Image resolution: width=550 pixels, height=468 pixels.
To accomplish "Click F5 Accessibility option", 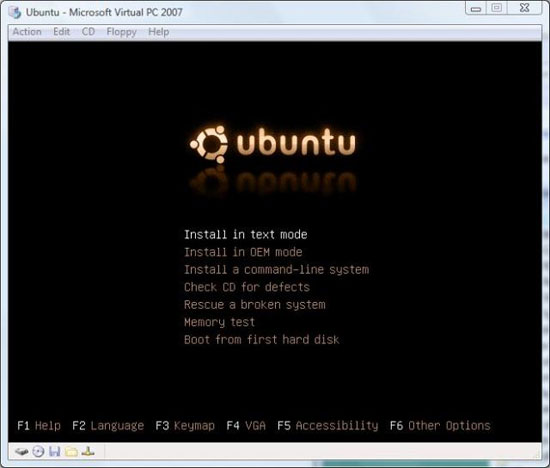I will tap(328, 426).
